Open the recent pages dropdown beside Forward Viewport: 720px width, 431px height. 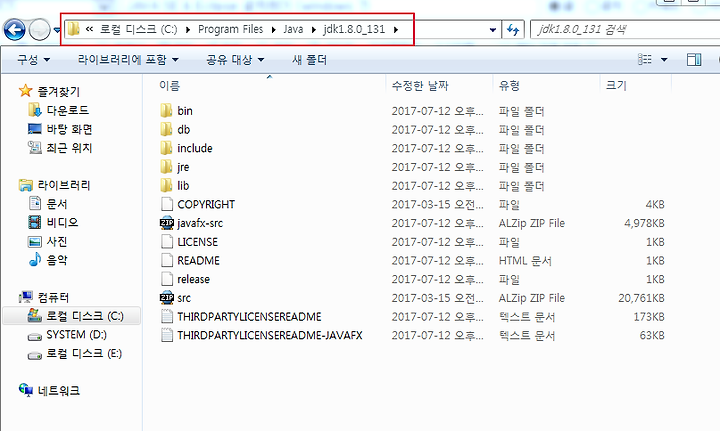click(57, 30)
